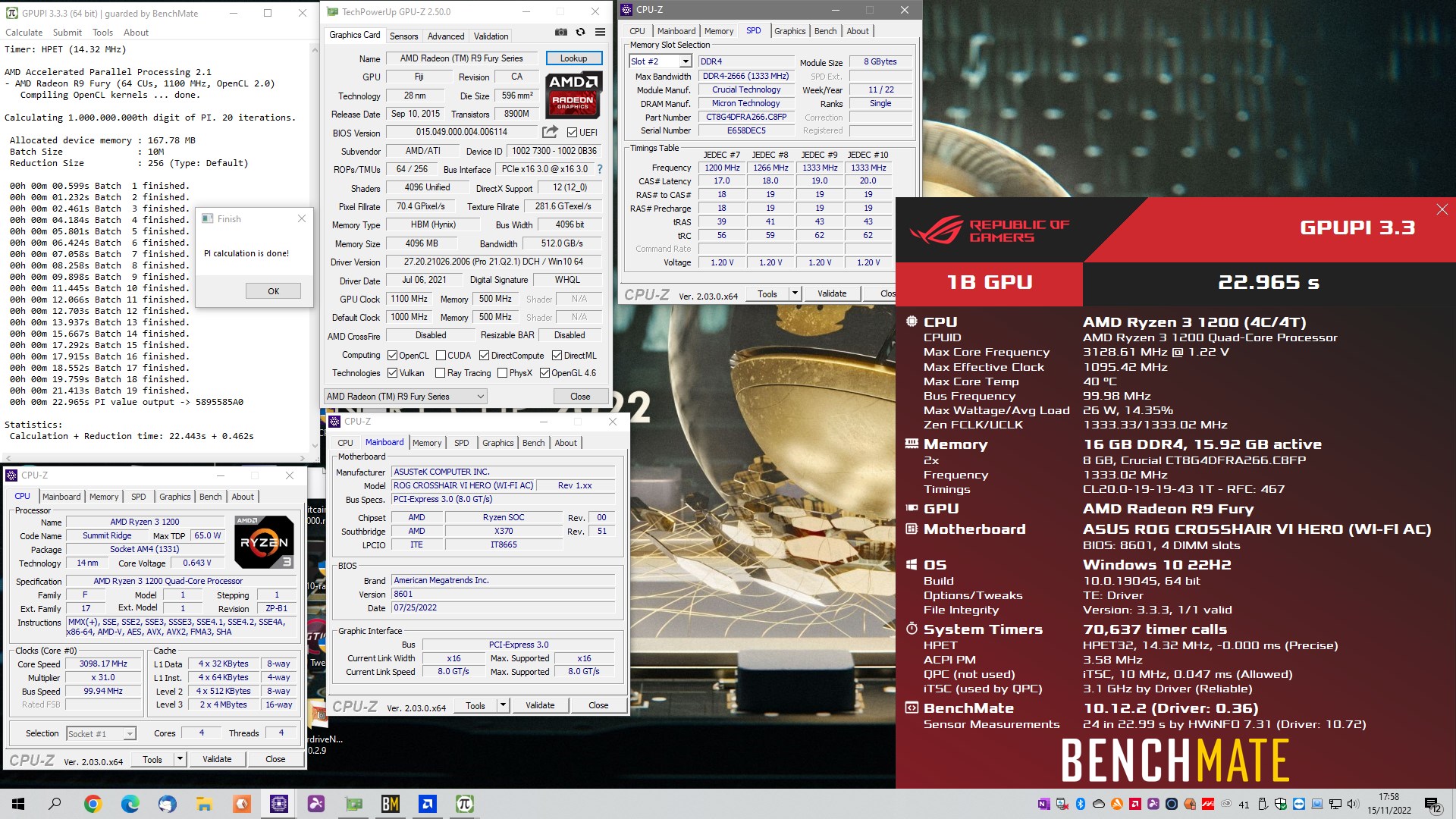Screen dimensions: 1456x819
Task: Expand Tools dropdown arrow in CPU-Z SPD window
Action: 795,293
